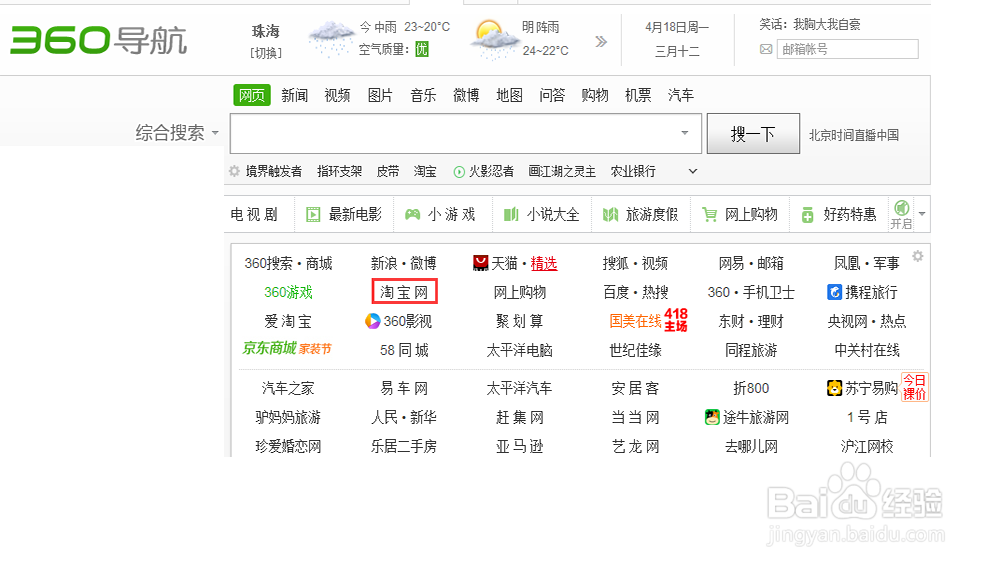
Task: Click the air quality 优 badge
Action: pyautogui.click(x=422, y=49)
